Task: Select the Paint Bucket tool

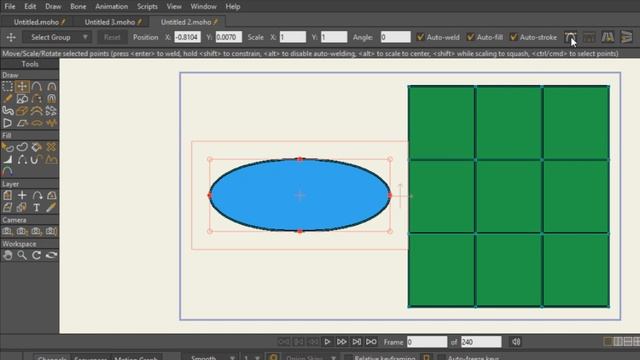Action: 37,147
